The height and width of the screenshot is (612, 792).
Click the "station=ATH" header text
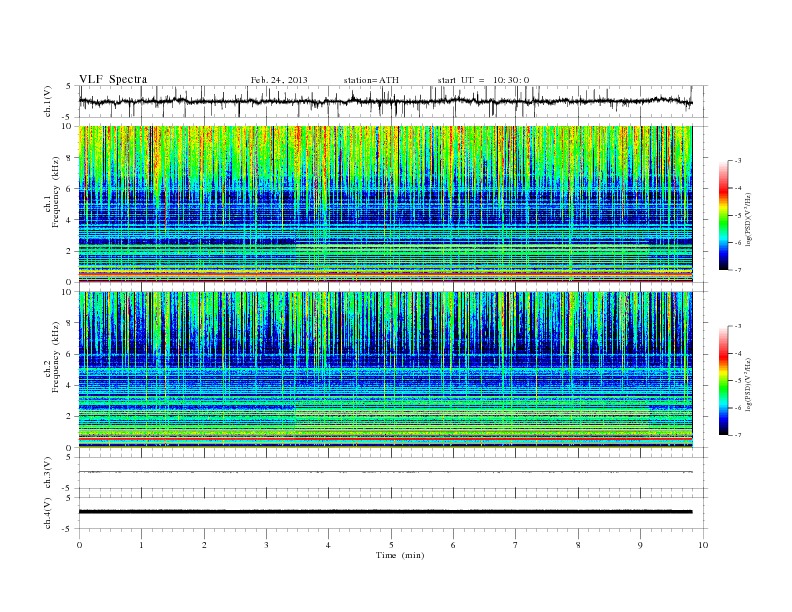coord(371,80)
